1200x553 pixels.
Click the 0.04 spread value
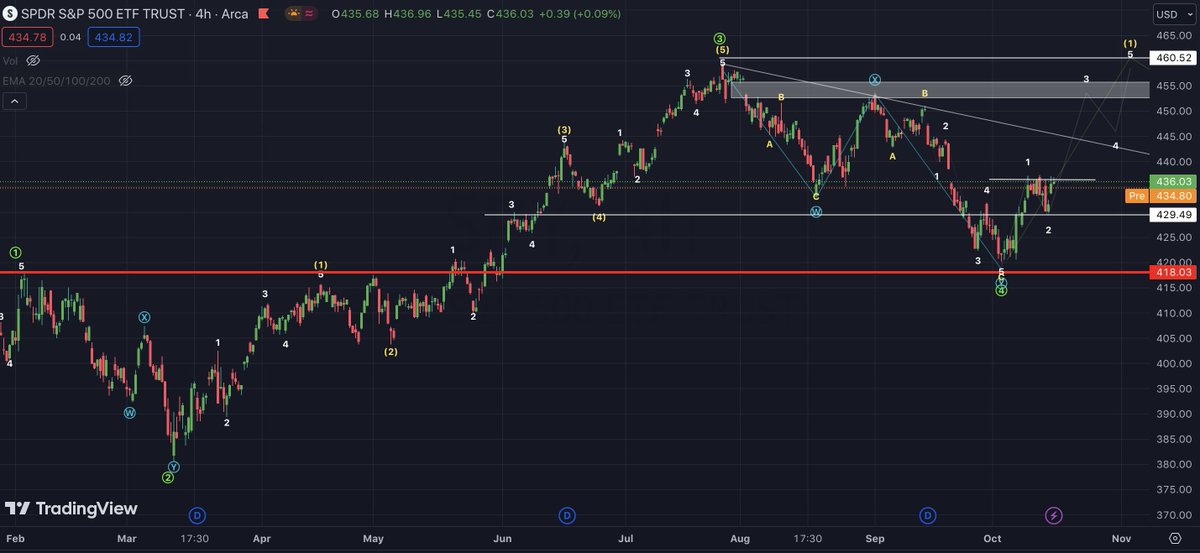pos(72,37)
